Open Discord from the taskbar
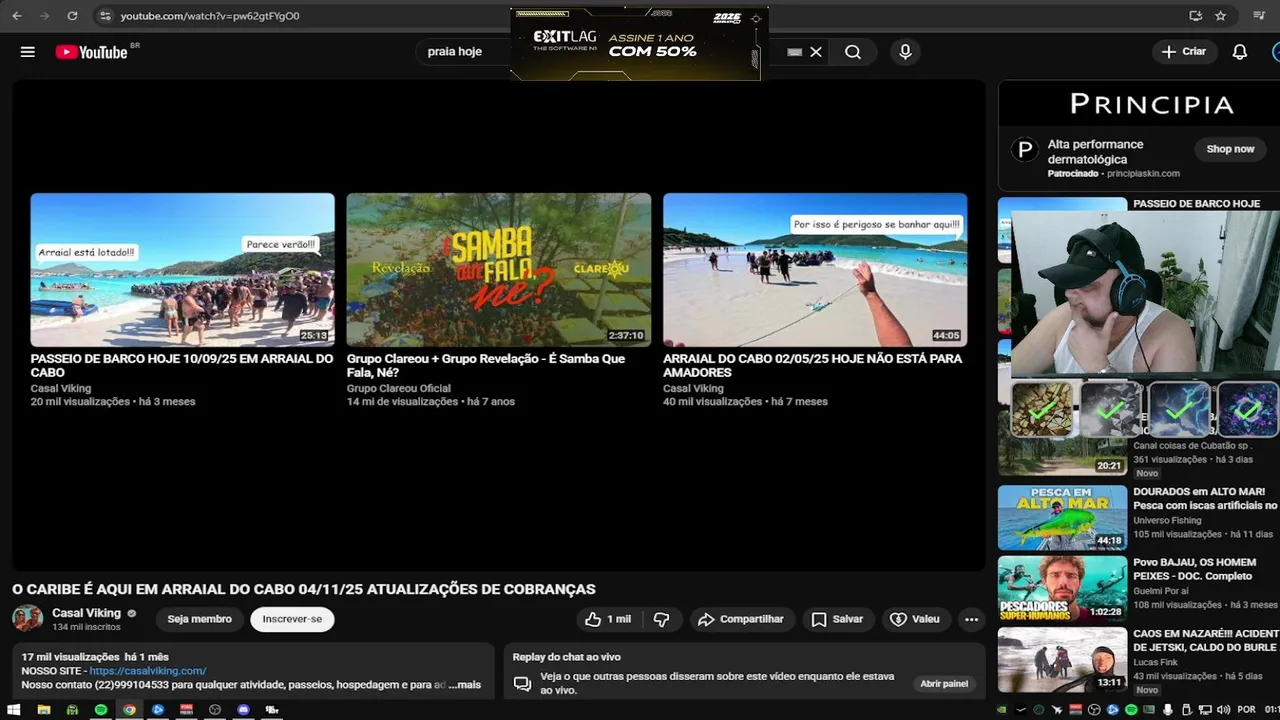This screenshot has width=1280, height=720. pyautogui.click(x=243, y=710)
